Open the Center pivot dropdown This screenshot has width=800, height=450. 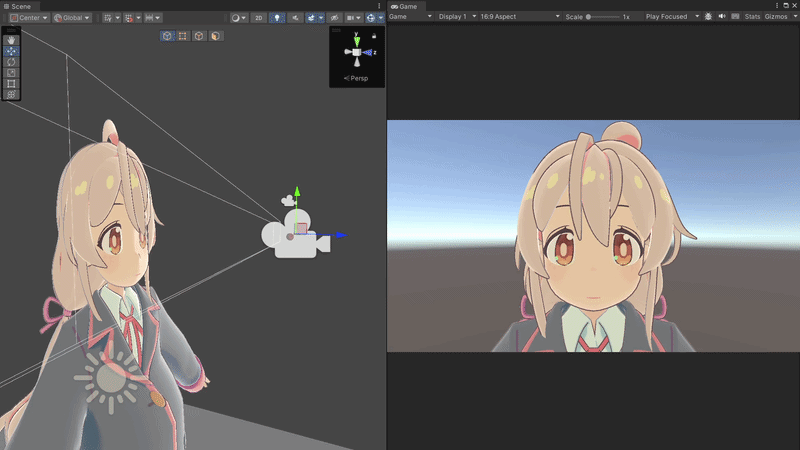pyautogui.click(x=29, y=18)
